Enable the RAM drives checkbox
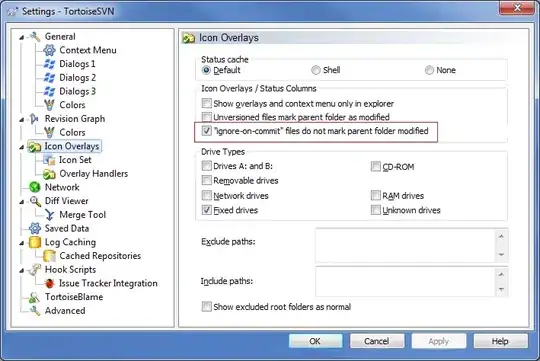This screenshot has width=540, height=361. (375, 196)
